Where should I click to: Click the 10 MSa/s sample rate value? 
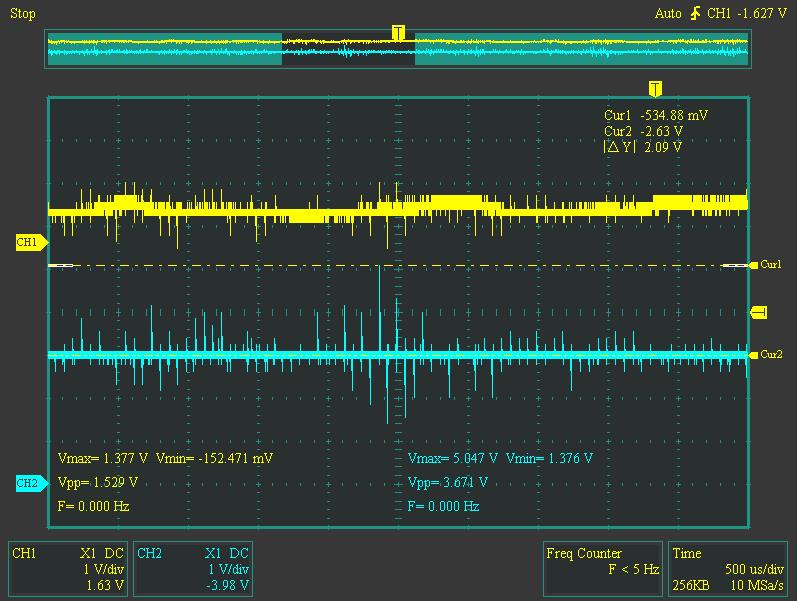757,586
